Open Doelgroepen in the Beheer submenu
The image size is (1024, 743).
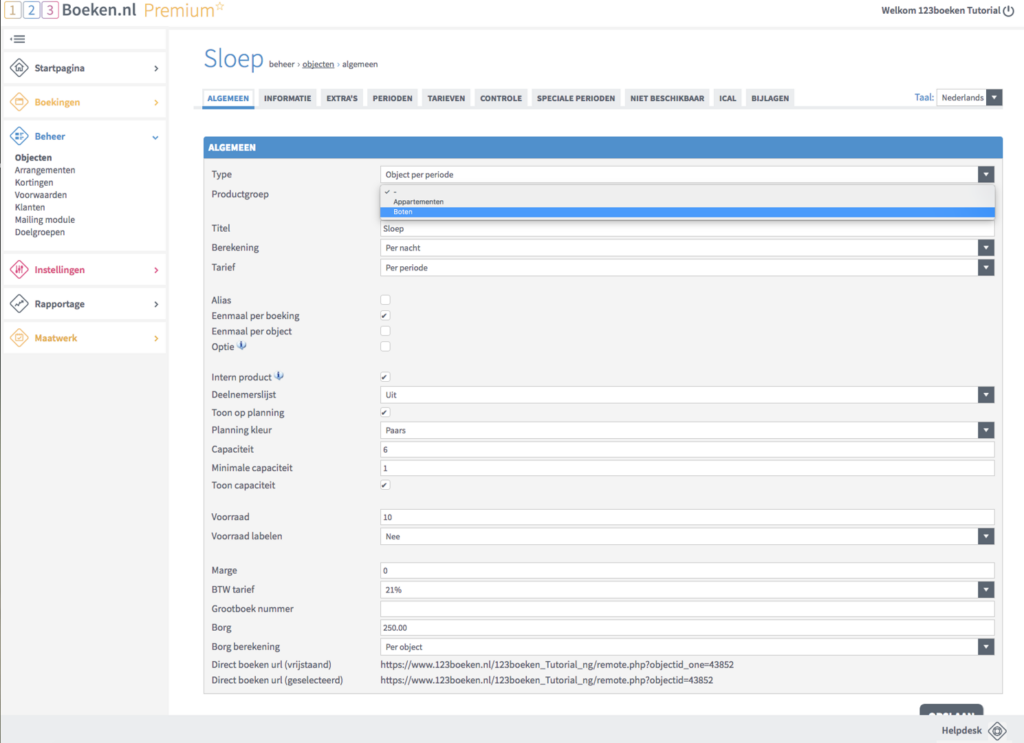(40, 232)
